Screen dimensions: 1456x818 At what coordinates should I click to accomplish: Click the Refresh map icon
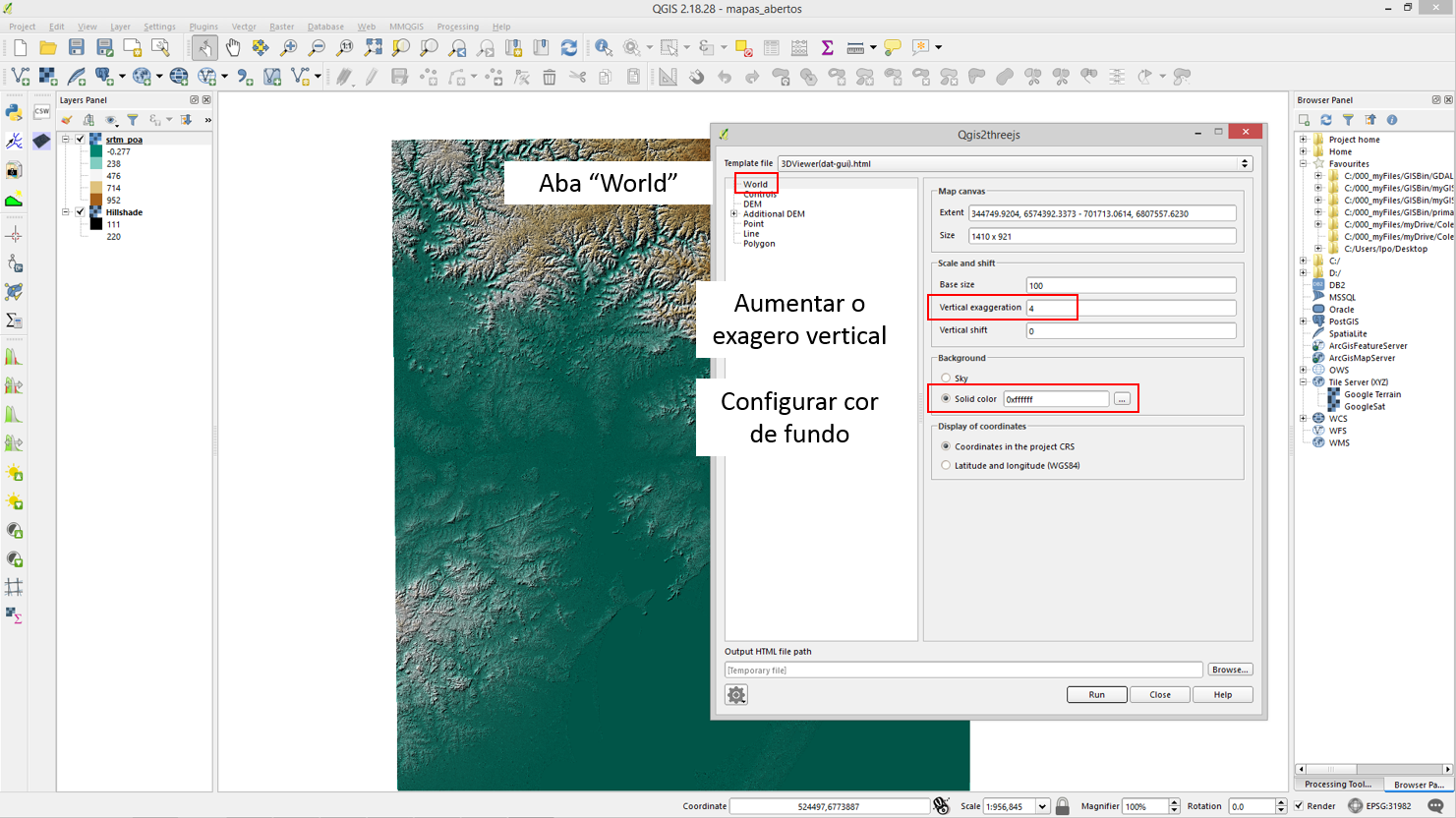coord(569,47)
